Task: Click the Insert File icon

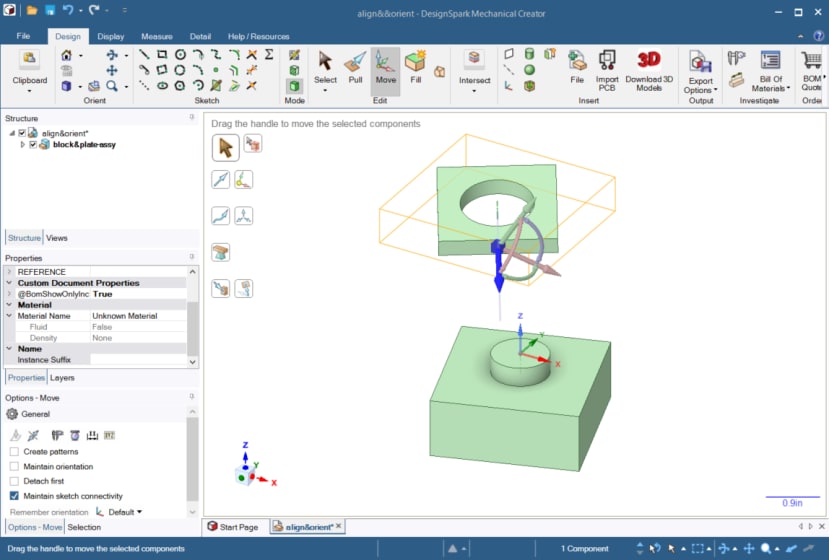Action: pyautogui.click(x=577, y=68)
